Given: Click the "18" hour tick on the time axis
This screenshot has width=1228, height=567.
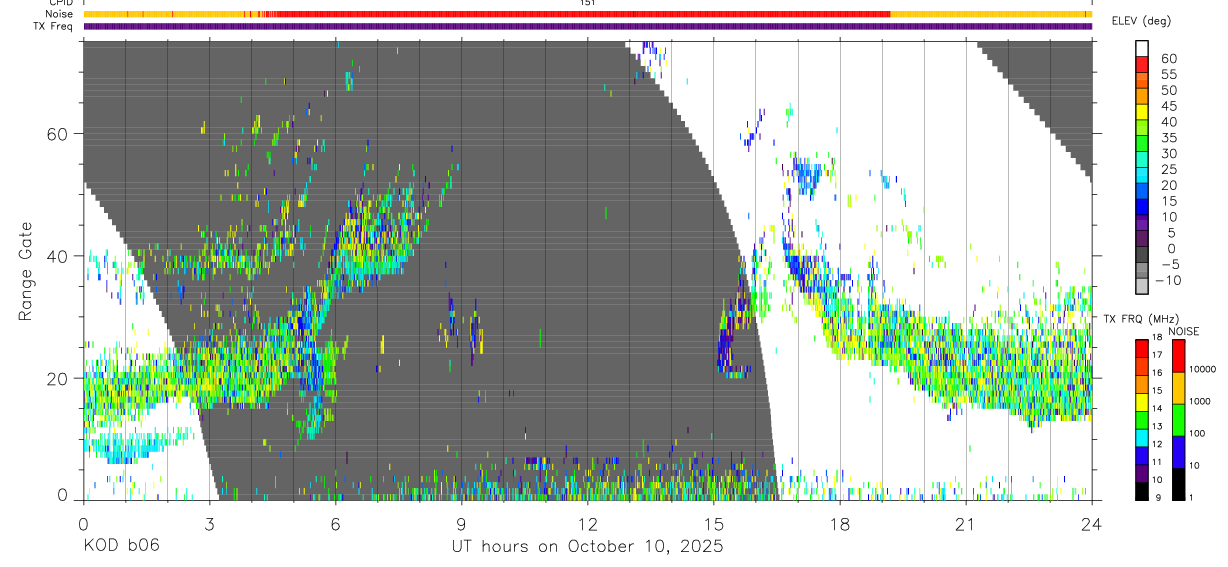Looking at the screenshot, I should pyautogui.click(x=839, y=523).
